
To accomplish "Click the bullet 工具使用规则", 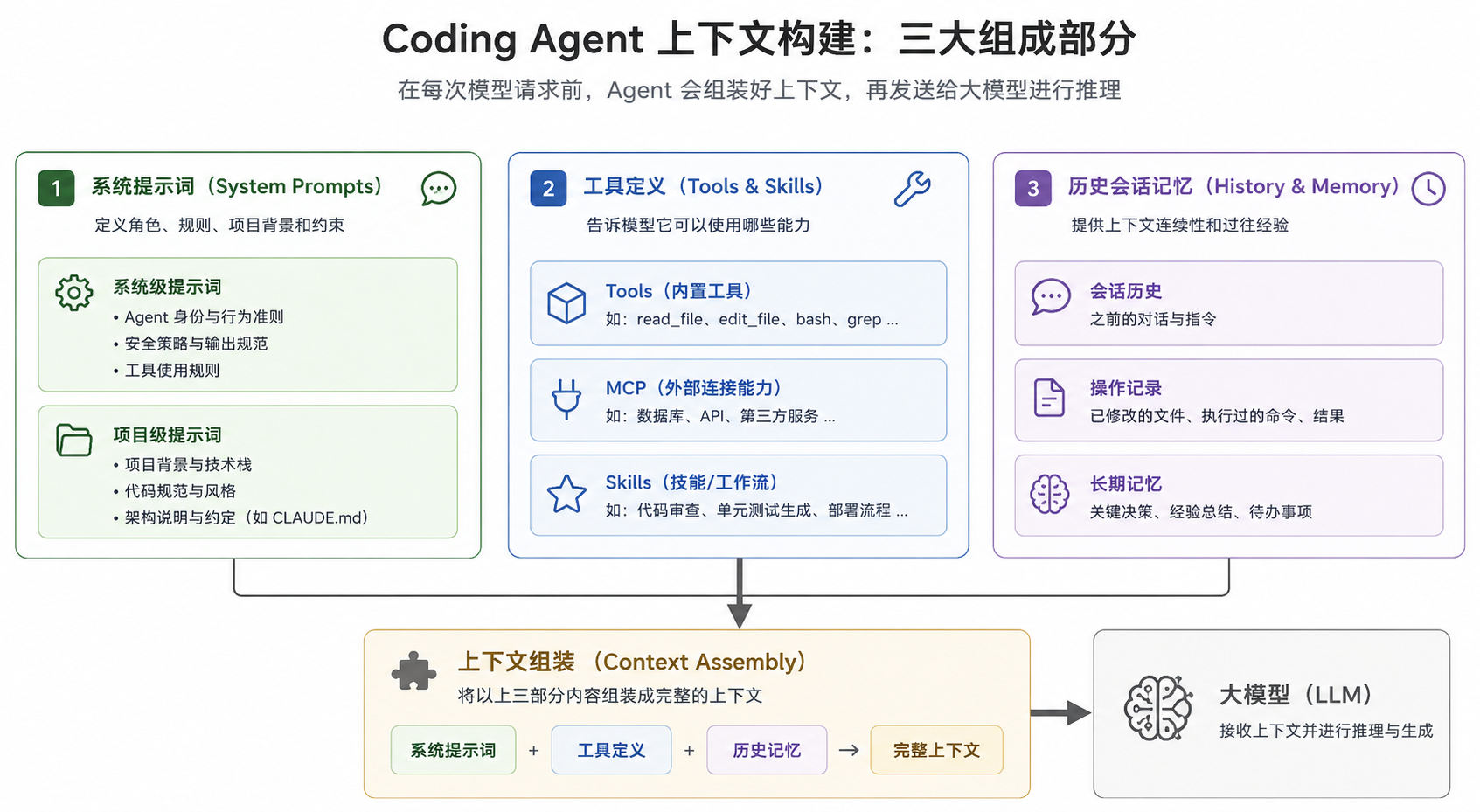I will pos(166,371).
